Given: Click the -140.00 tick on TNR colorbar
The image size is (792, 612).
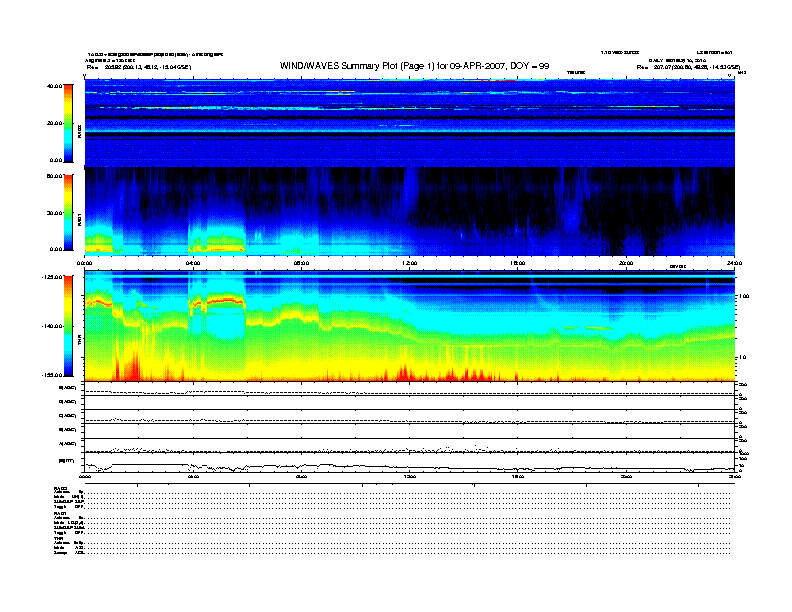Looking at the screenshot, I should coord(53,326).
